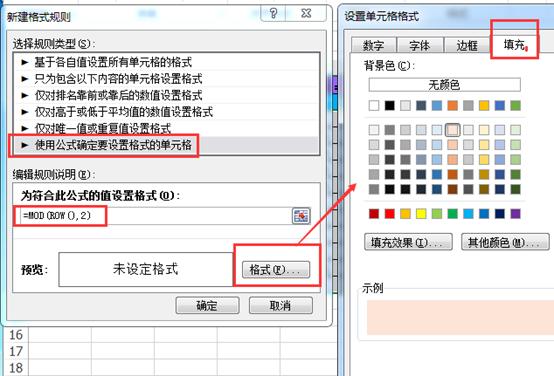Click the 未设定格式 preview box
The width and height of the screenshot is (554, 376).
click(x=146, y=269)
